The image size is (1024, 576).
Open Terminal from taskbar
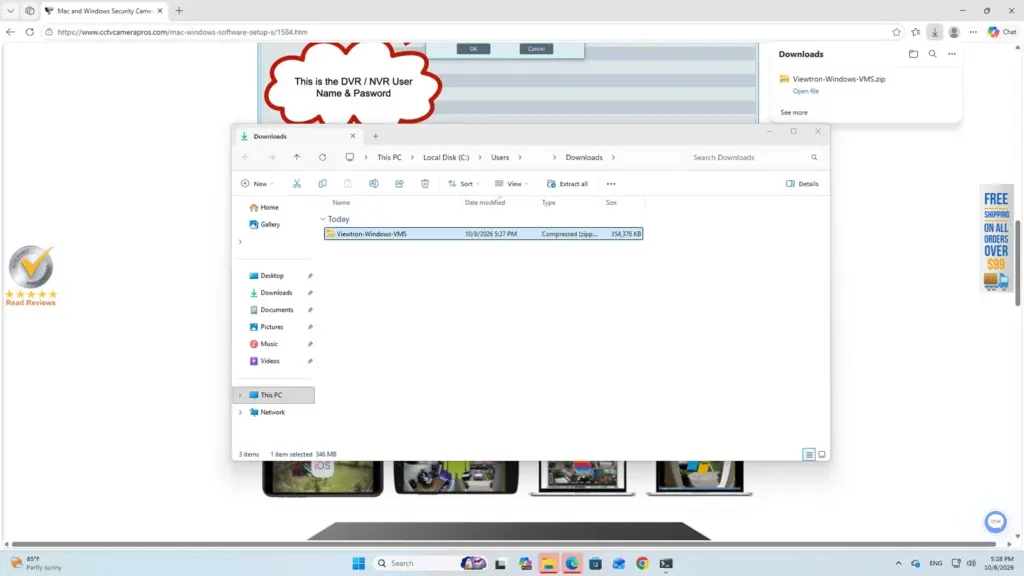click(x=665, y=563)
